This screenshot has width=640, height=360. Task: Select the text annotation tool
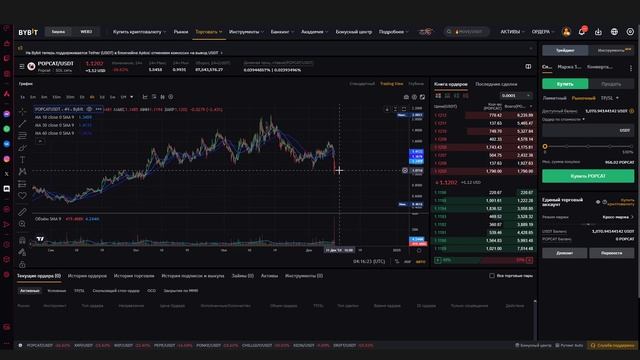tap(22, 160)
